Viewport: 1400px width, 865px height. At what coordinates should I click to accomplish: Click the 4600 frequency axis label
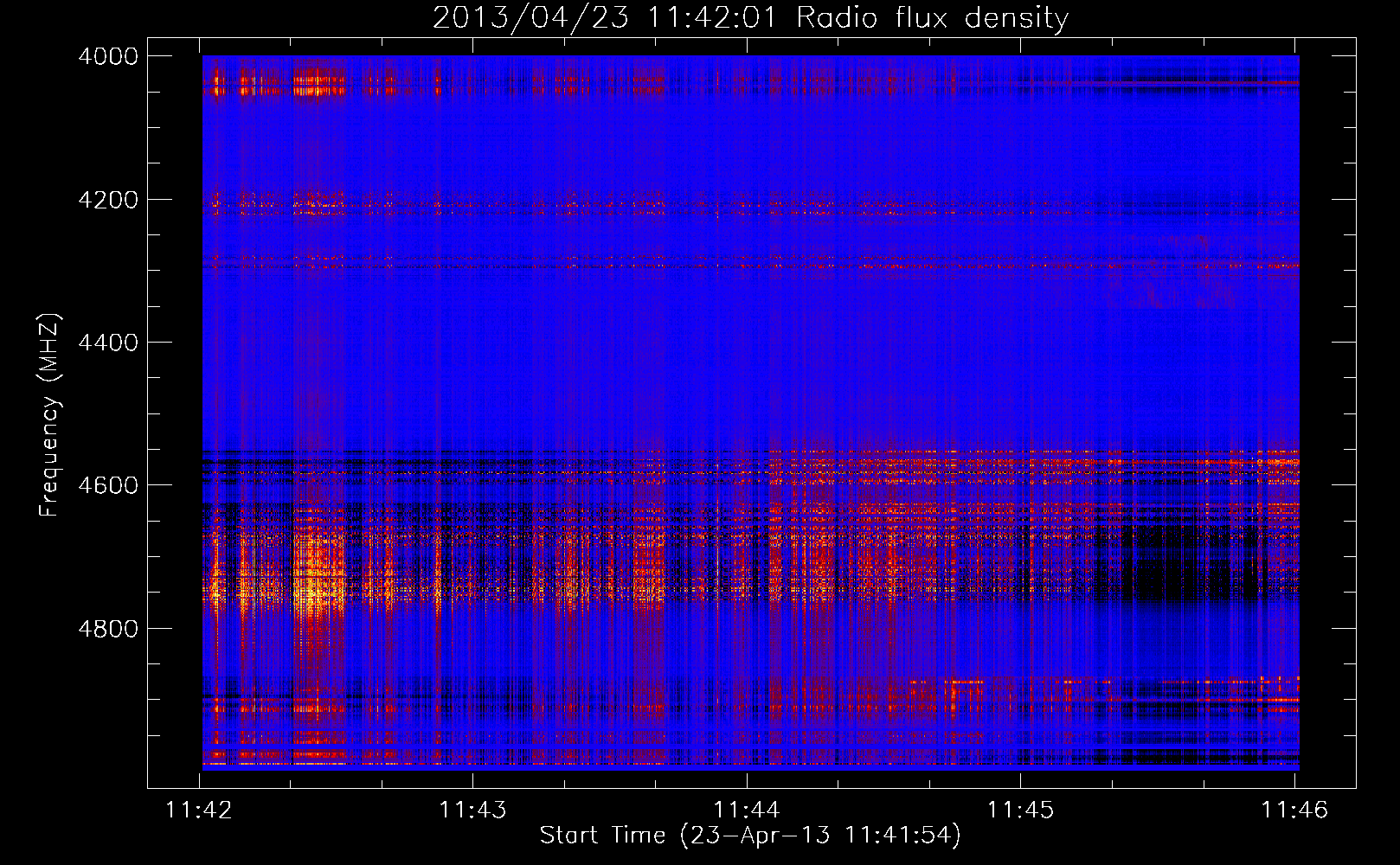(x=108, y=485)
